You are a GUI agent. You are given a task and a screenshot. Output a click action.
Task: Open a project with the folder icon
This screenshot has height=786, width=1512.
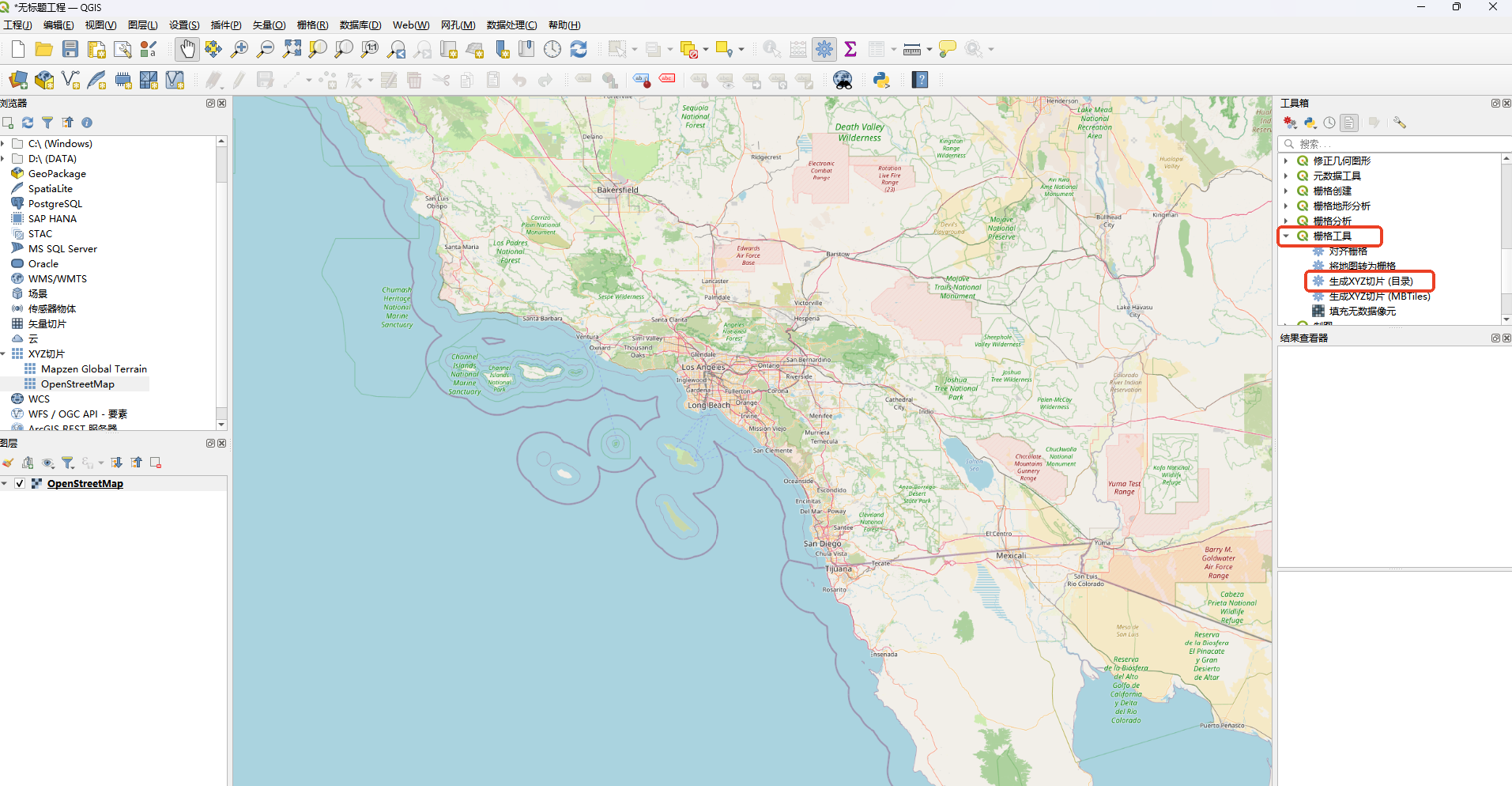pyautogui.click(x=43, y=49)
